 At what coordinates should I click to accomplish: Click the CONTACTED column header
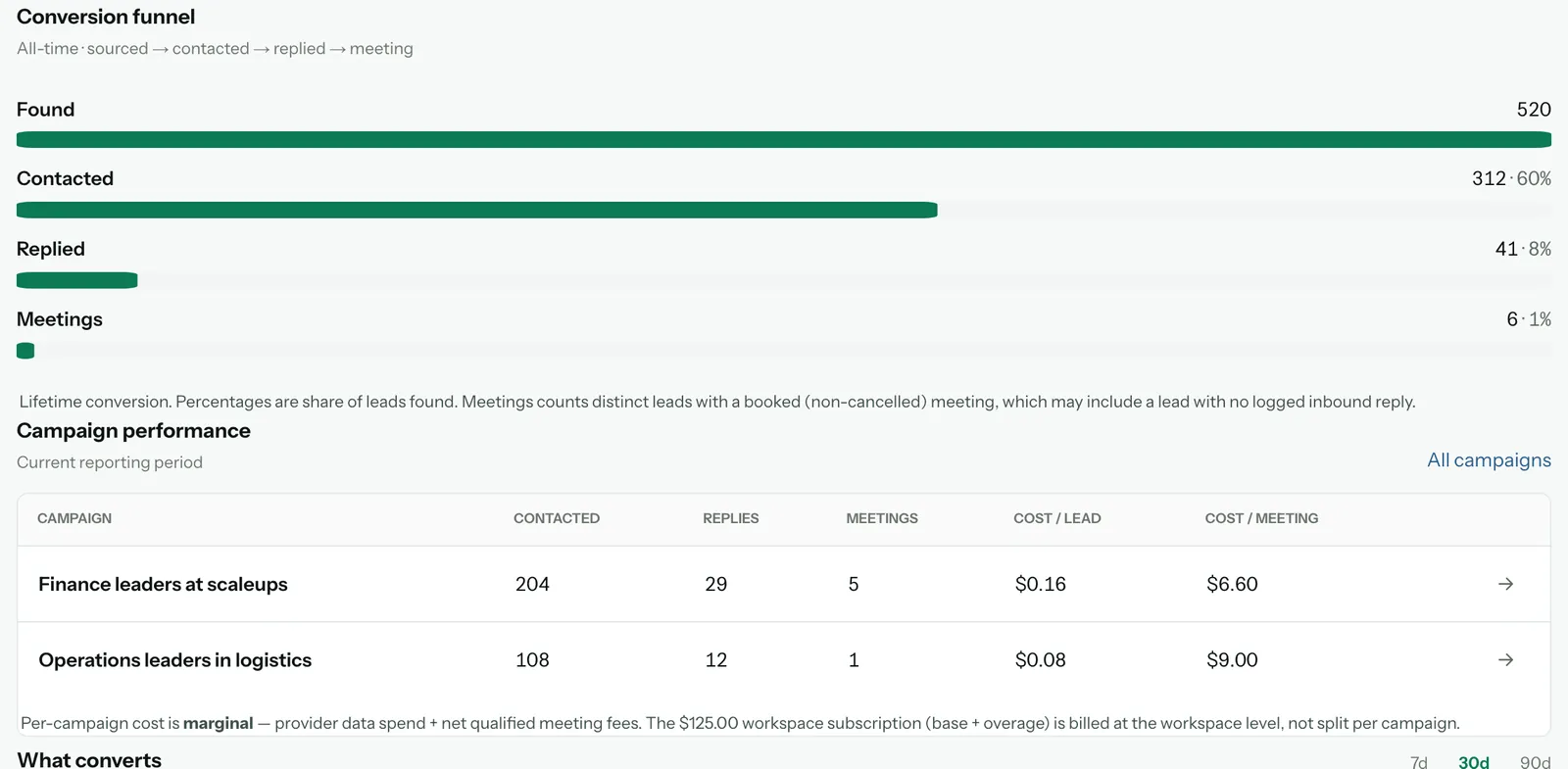click(x=557, y=518)
